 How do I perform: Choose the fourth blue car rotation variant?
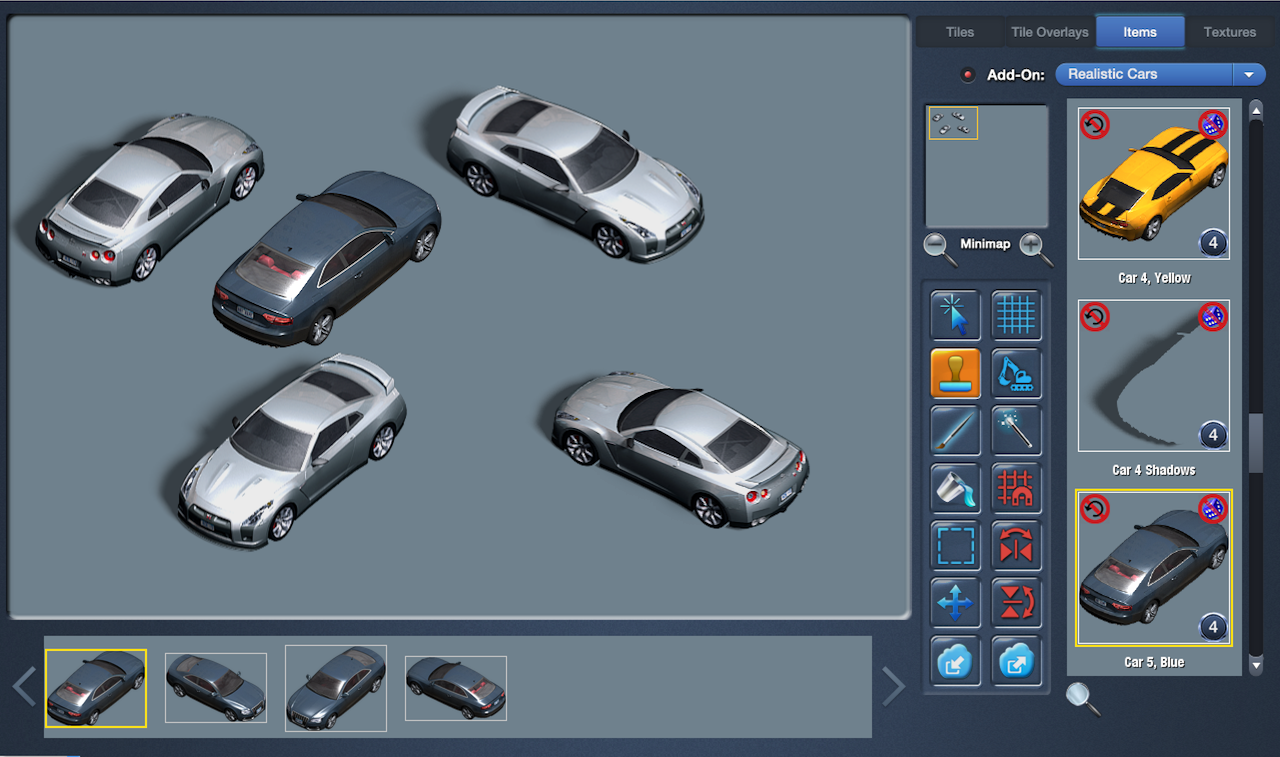(x=456, y=688)
